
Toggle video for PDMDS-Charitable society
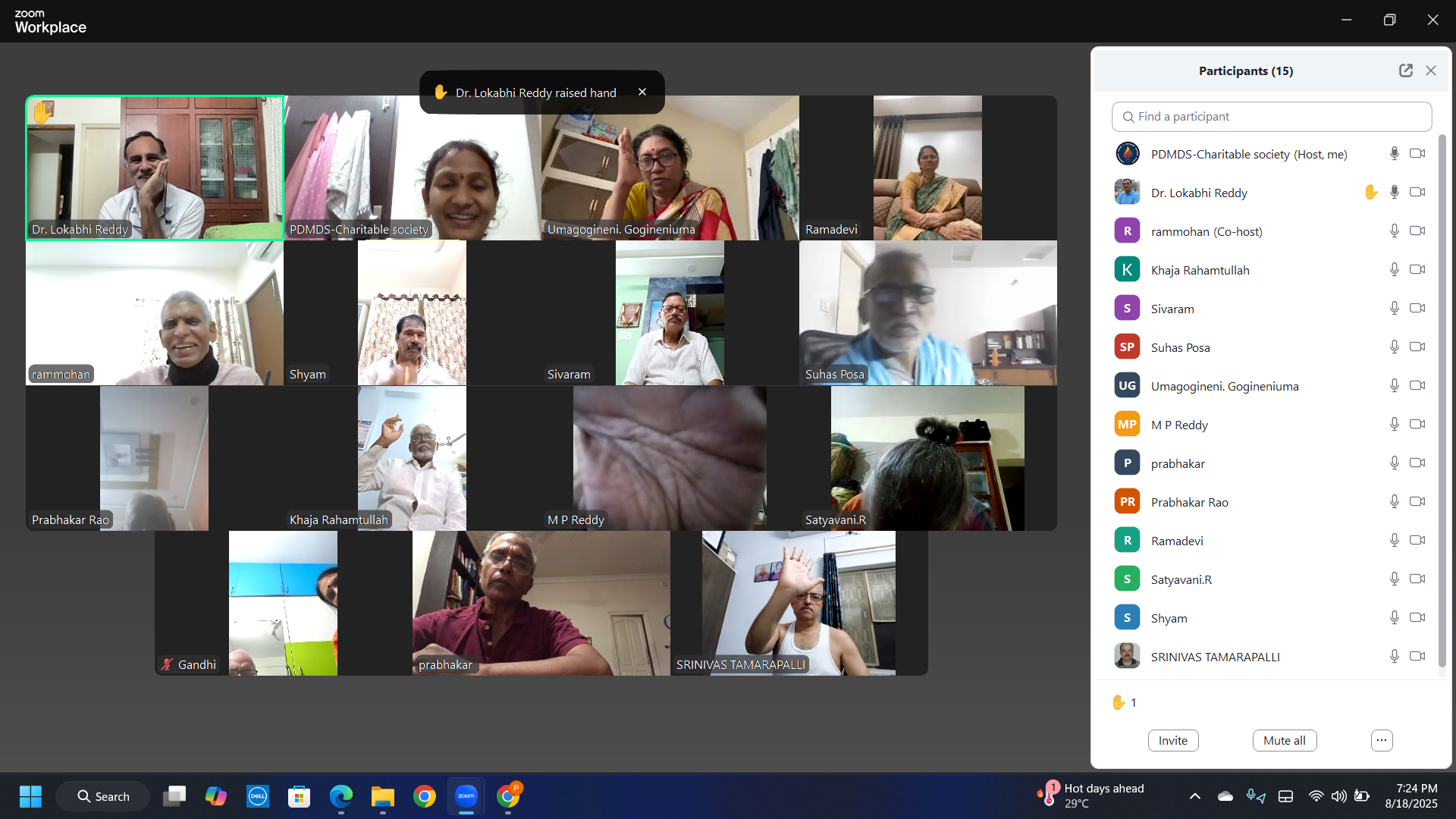pyautogui.click(x=1417, y=154)
